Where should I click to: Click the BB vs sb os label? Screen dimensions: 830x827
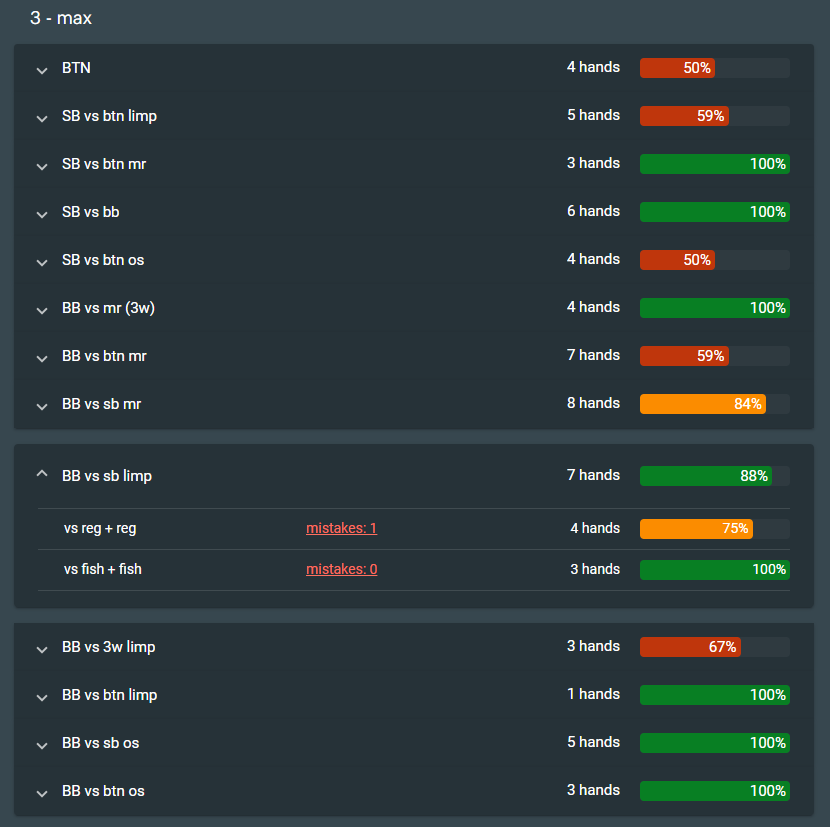(x=100, y=743)
